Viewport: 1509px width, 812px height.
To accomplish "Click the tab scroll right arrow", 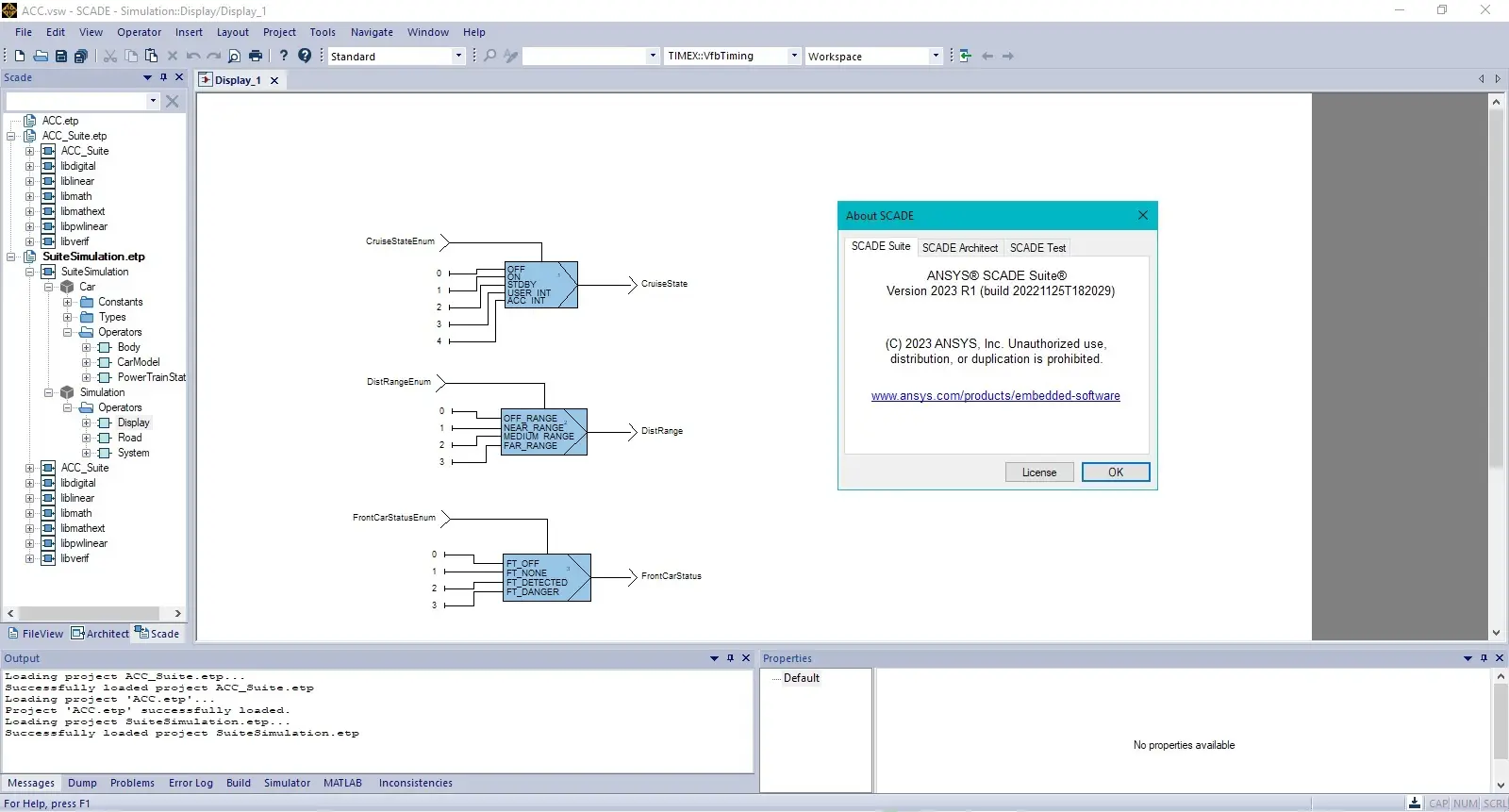I will [x=1498, y=79].
